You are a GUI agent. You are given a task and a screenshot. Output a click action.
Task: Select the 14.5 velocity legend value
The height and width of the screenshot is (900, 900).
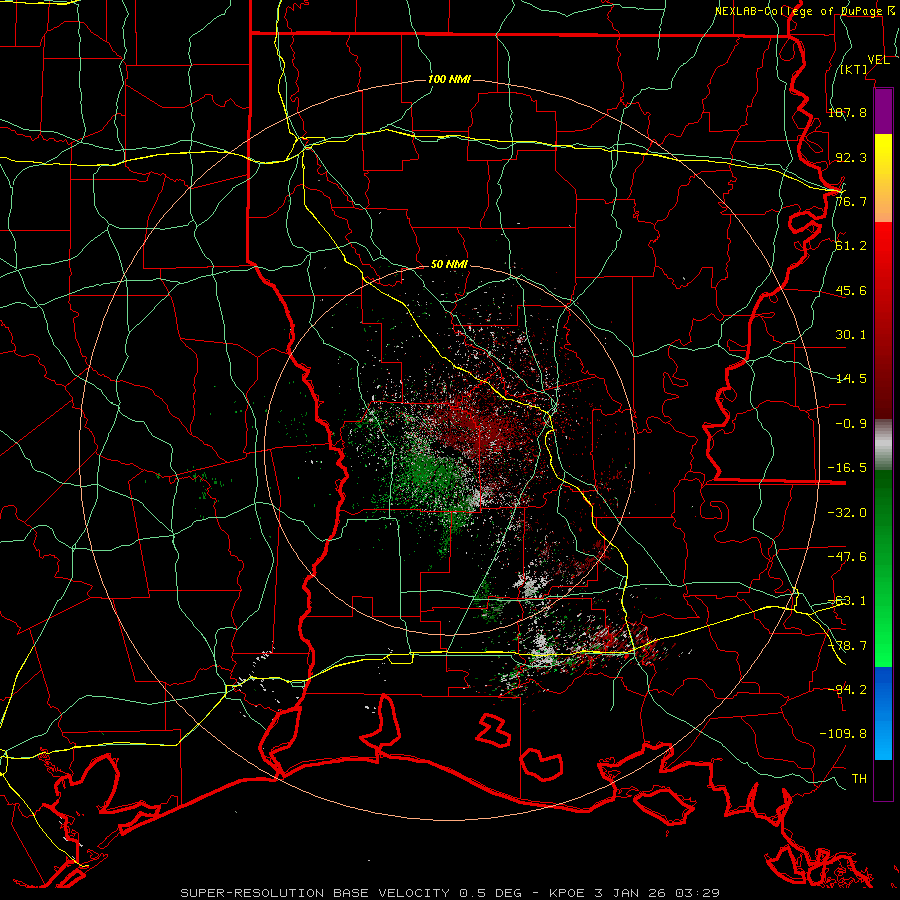pos(851,379)
